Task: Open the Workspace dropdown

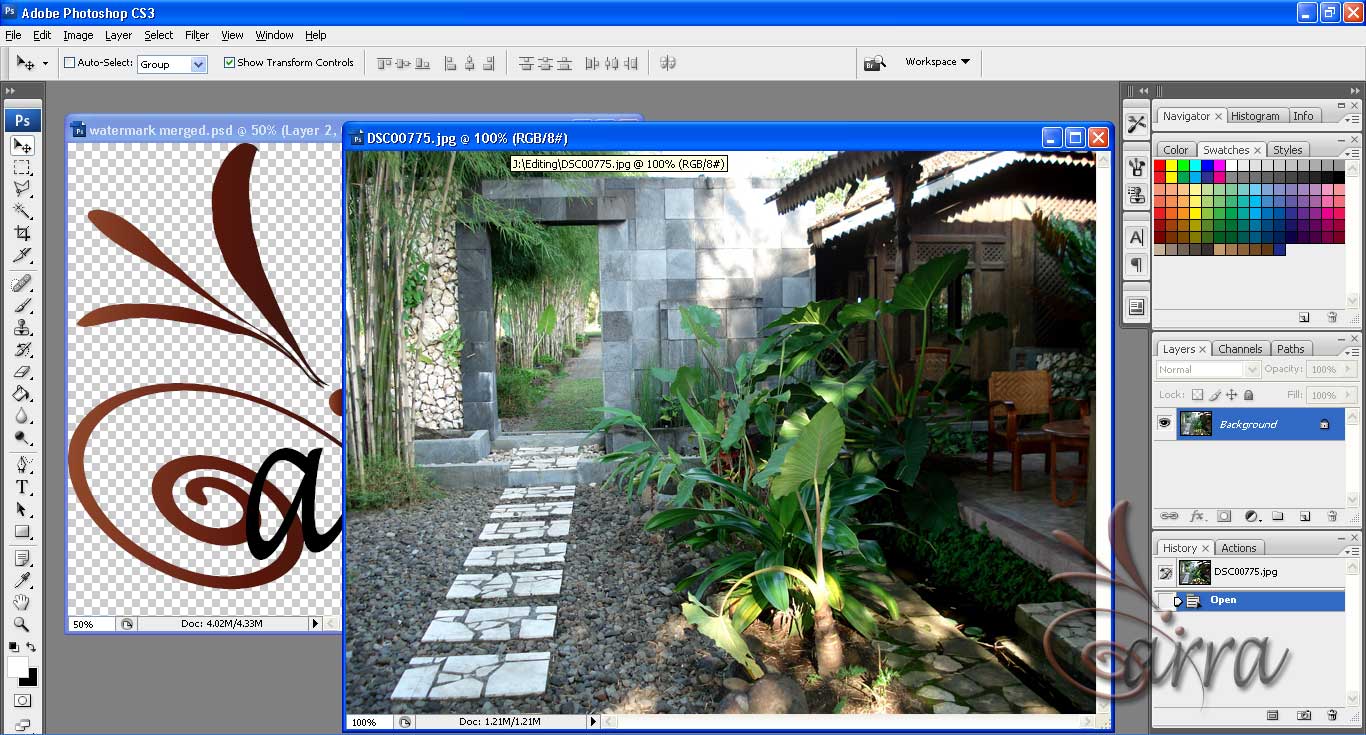Action: (x=936, y=62)
